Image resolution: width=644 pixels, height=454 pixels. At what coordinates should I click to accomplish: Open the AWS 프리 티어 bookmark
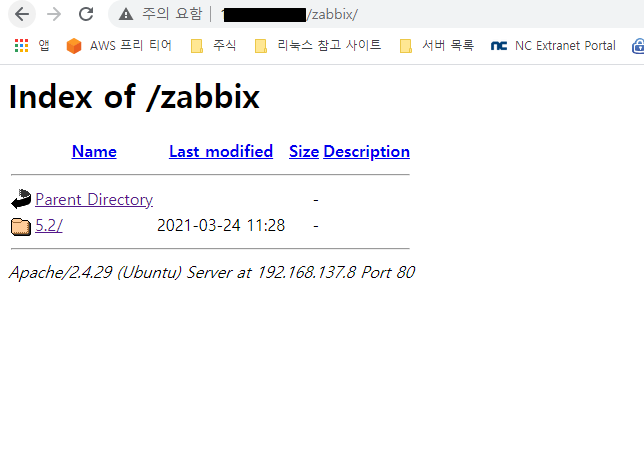[x=119, y=45]
